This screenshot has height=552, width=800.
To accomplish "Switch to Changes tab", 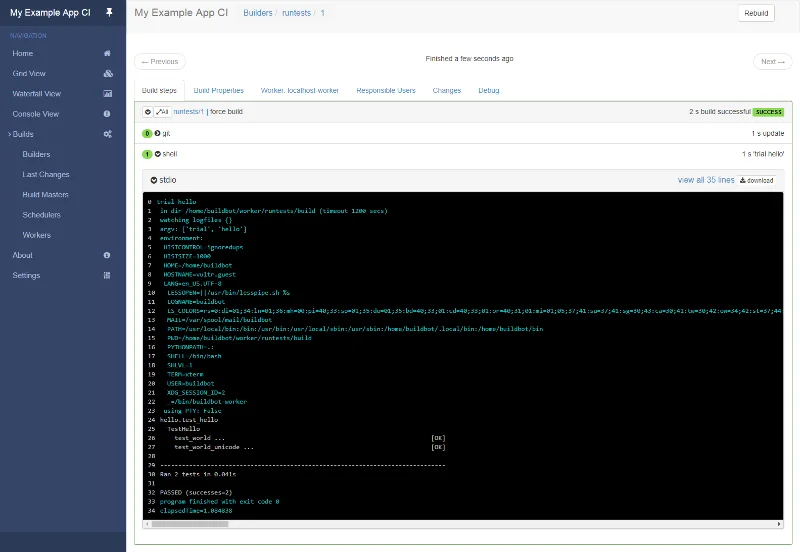I will pos(447,90).
